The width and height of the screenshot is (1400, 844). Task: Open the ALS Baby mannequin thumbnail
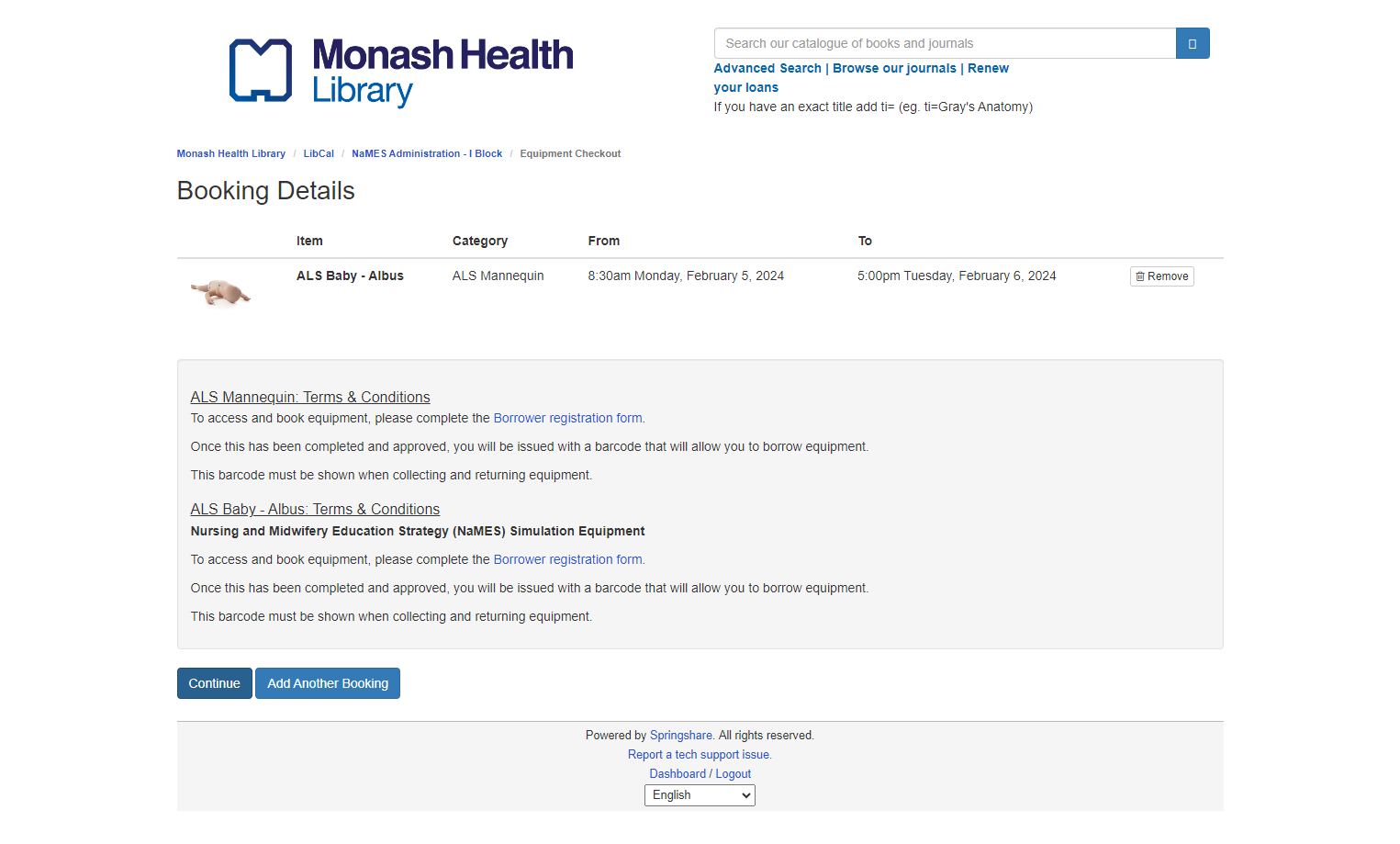pos(220,293)
